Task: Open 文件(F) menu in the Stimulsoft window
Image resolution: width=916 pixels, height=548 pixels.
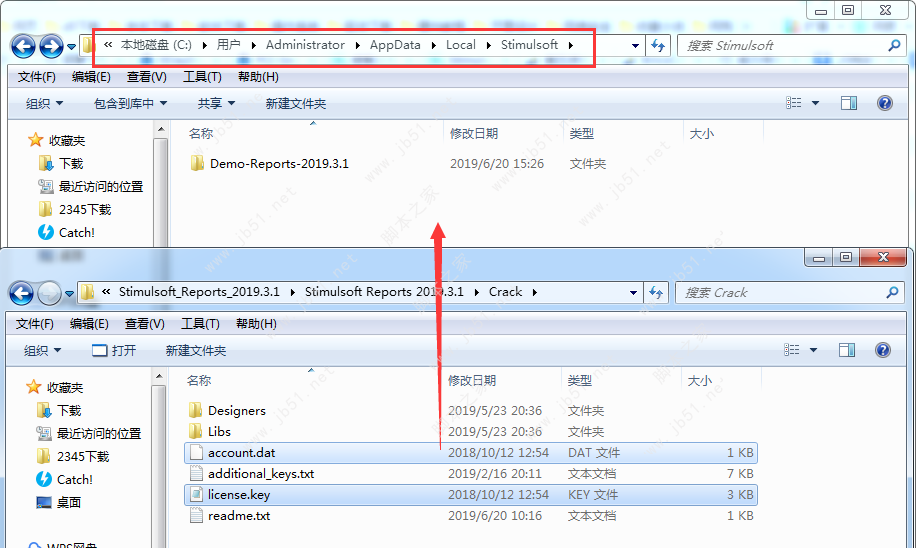Action: coord(36,77)
